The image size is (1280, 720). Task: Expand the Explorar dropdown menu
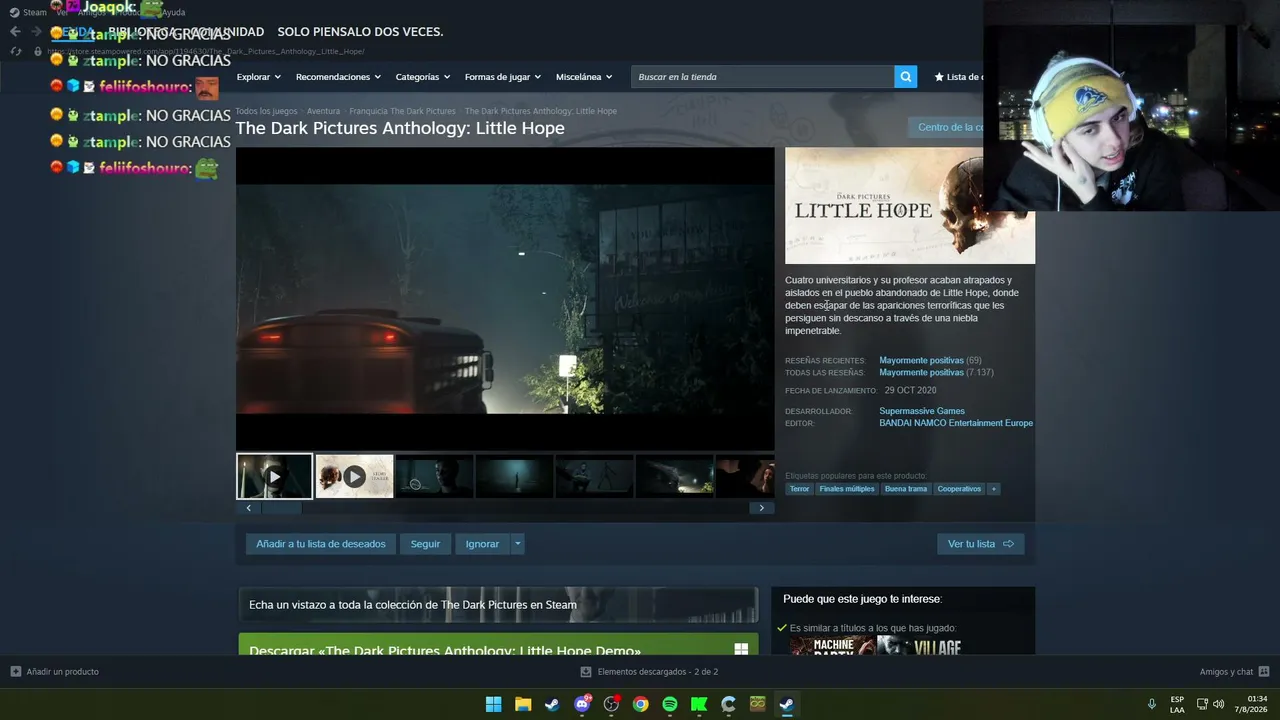pyautogui.click(x=259, y=77)
